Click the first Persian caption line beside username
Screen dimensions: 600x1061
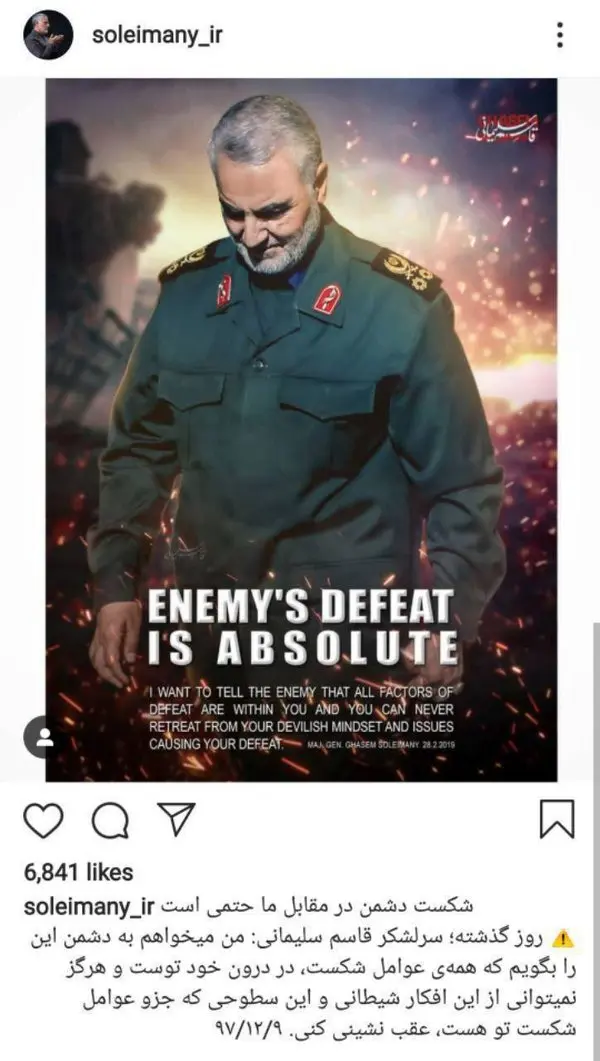[x=318, y=907]
